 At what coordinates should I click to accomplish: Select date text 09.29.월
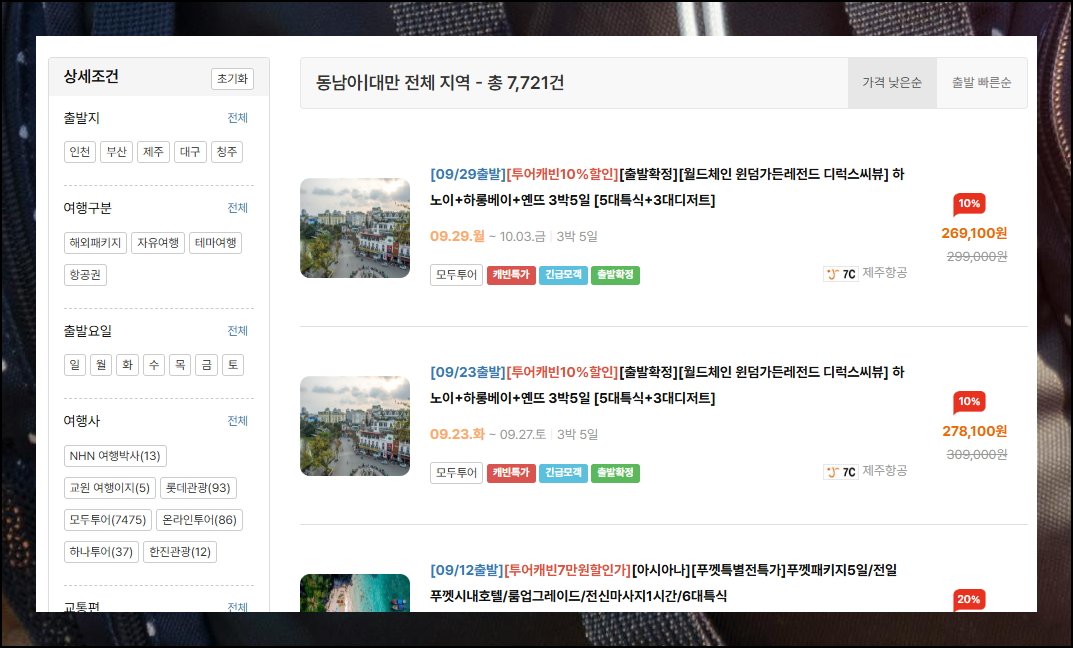pyautogui.click(x=457, y=236)
